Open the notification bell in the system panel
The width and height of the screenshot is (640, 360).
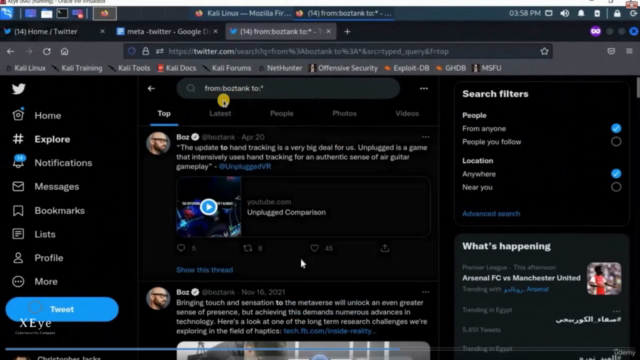click(x=581, y=13)
